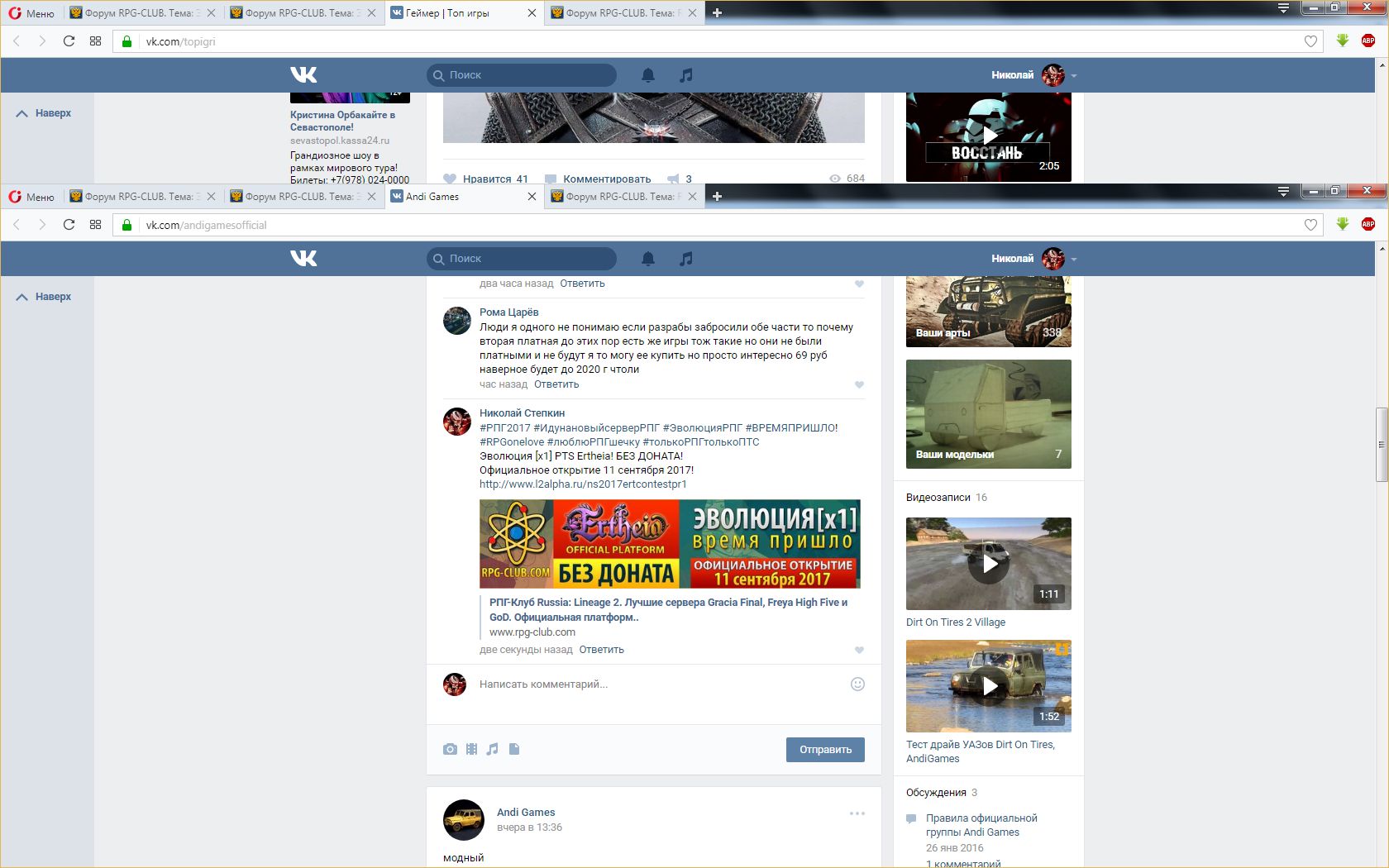
Task: Open the ABP adblock extension icon in the front window
Action: click(1368, 224)
